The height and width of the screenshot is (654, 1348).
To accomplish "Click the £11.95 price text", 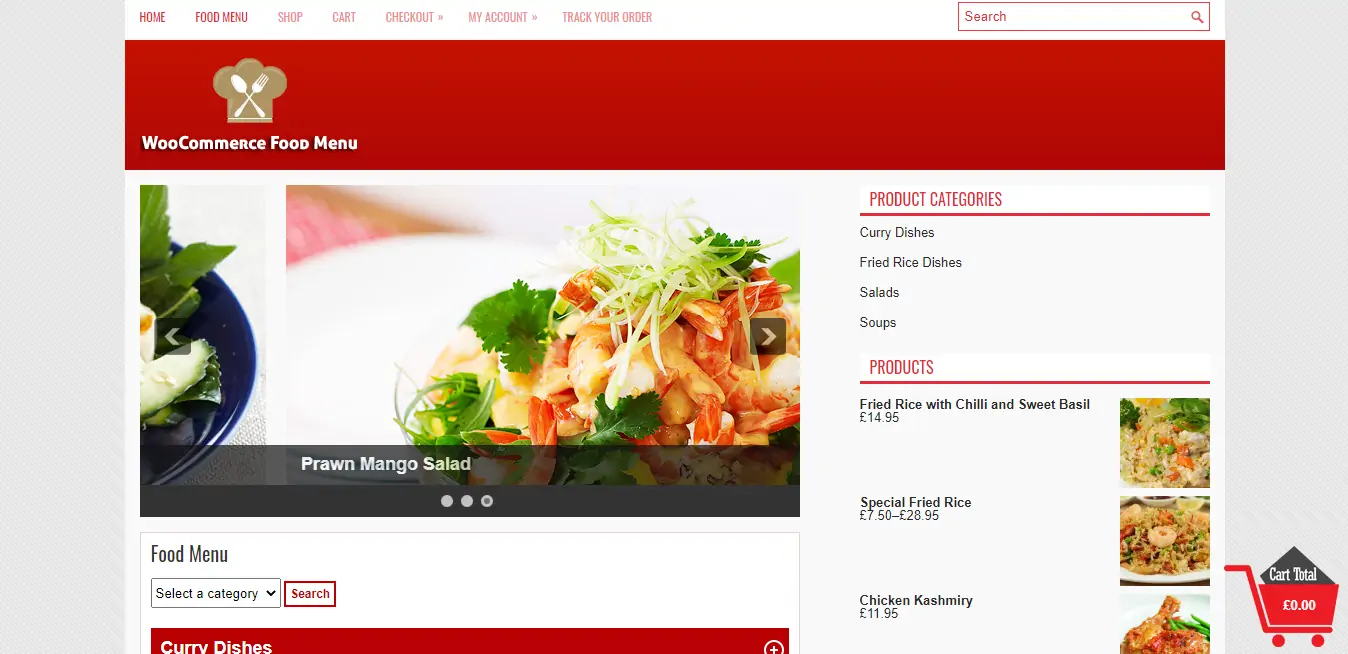I will pos(880,614).
